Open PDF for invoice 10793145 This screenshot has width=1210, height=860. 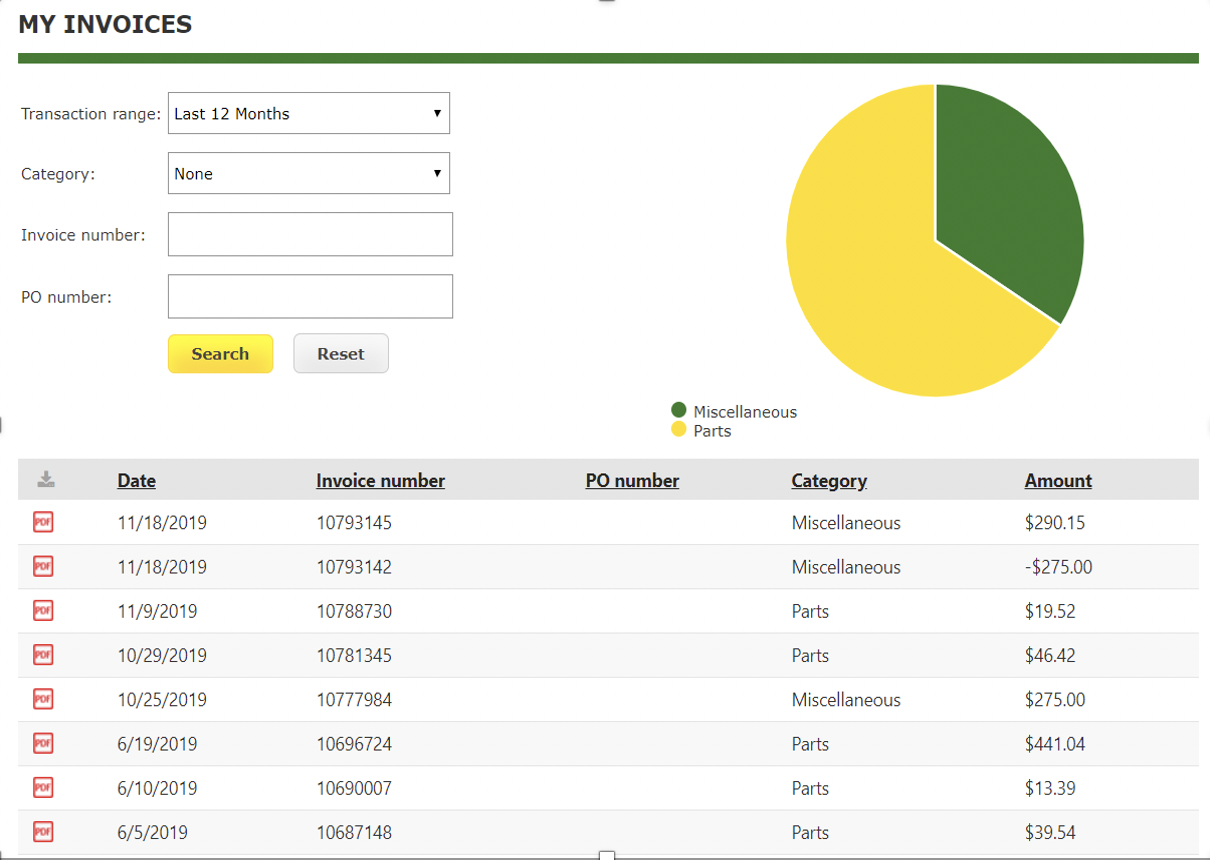(43, 522)
